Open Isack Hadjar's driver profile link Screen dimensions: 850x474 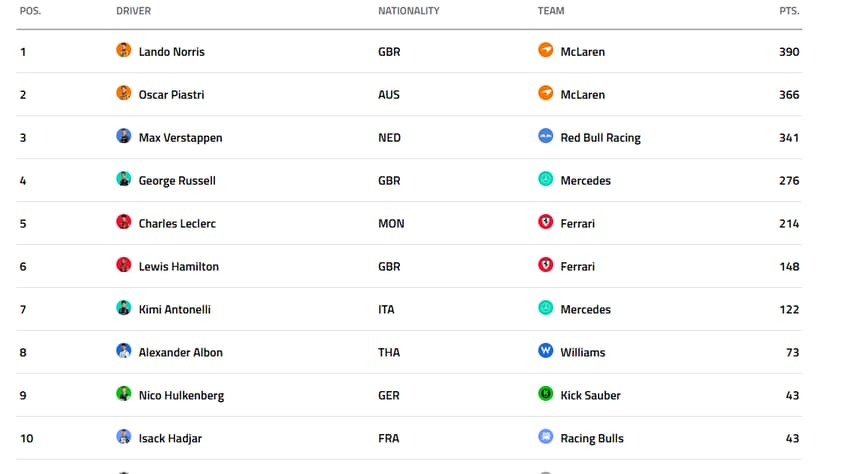(x=170, y=439)
